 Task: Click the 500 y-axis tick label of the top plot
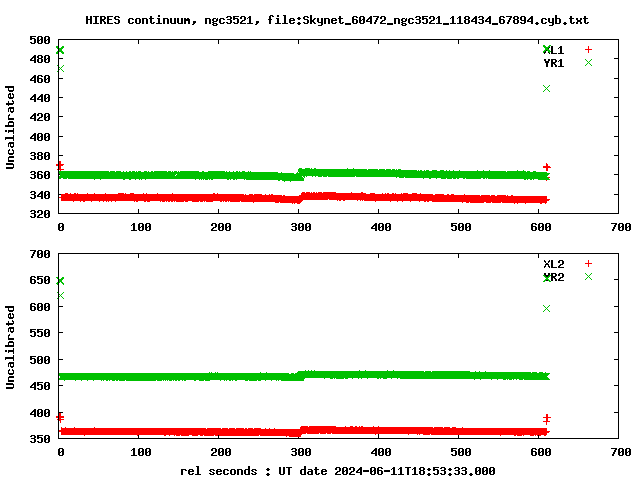[x=40, y=40]
